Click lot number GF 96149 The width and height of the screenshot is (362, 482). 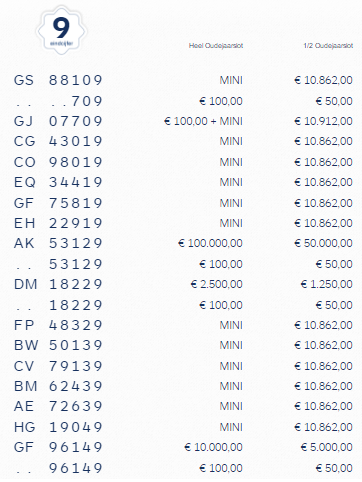(58, 447)
